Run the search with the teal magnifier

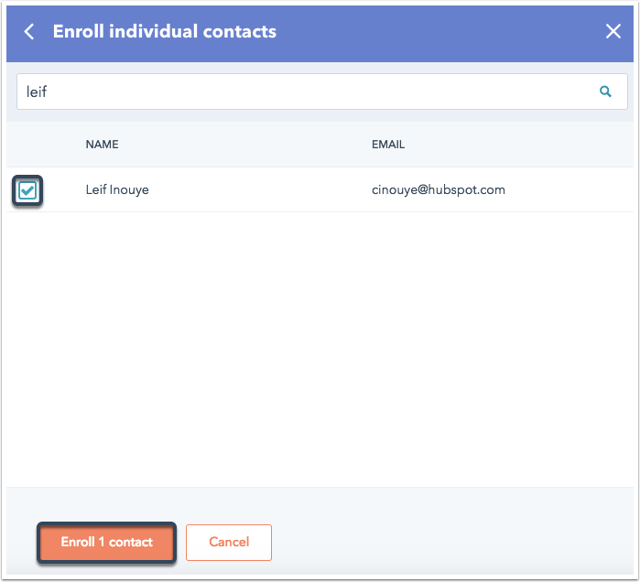point(605,91)
